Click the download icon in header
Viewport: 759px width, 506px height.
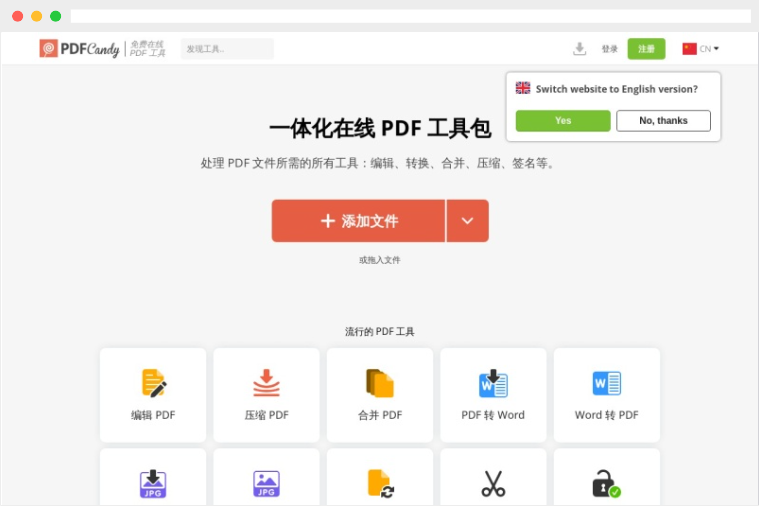pyautogui.click(x=579, y=49)
